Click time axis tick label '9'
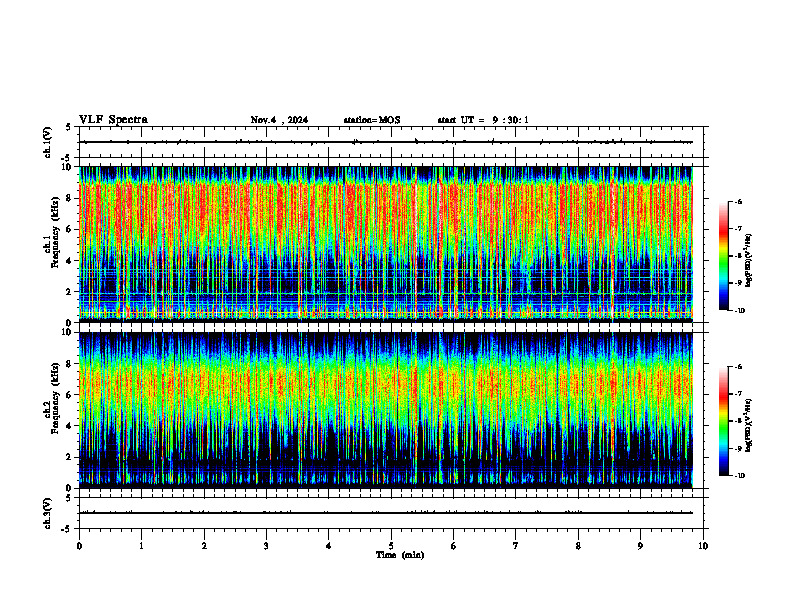This screenshot has width=792, height=612. (x=640, y=546)
